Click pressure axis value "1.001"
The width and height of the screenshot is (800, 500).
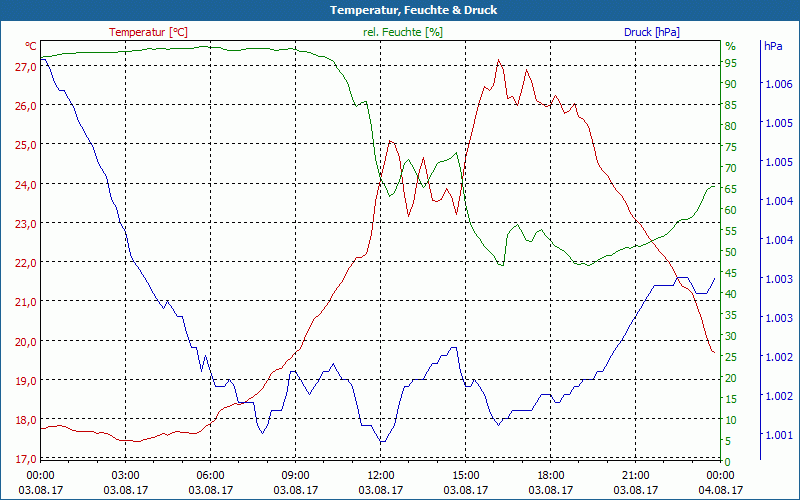[x=779, y=435]
